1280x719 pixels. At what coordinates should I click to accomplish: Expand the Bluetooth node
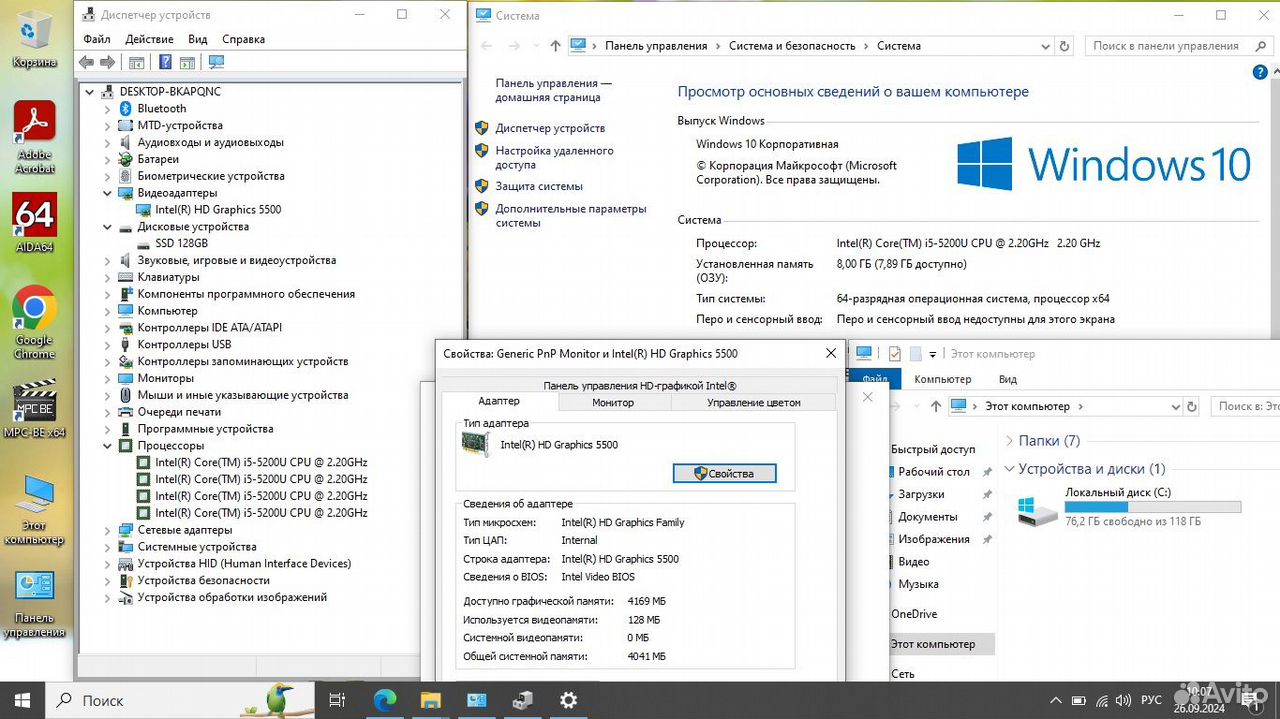(x=108, y=109)
